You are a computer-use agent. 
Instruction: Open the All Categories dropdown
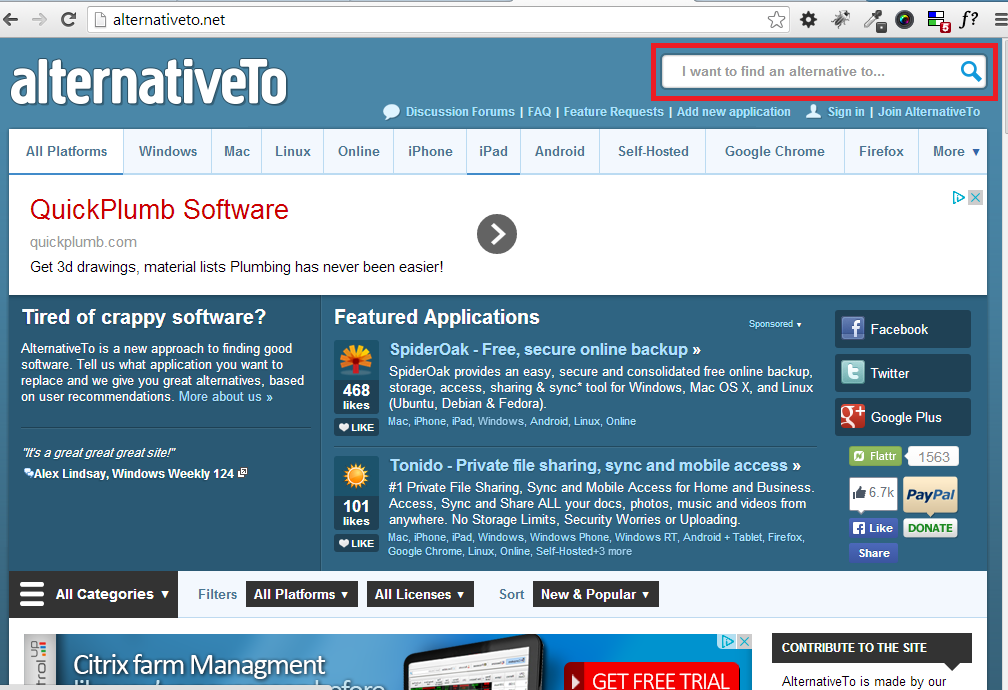(x=93, y=594)
